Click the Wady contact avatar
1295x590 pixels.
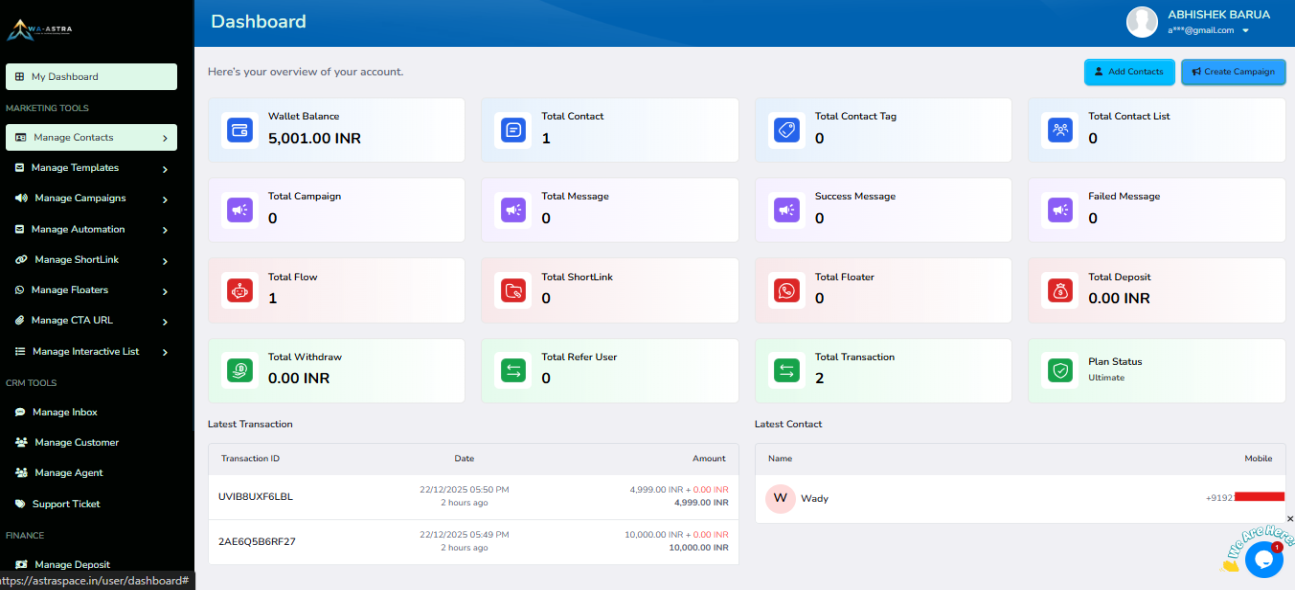pos(780,498)
